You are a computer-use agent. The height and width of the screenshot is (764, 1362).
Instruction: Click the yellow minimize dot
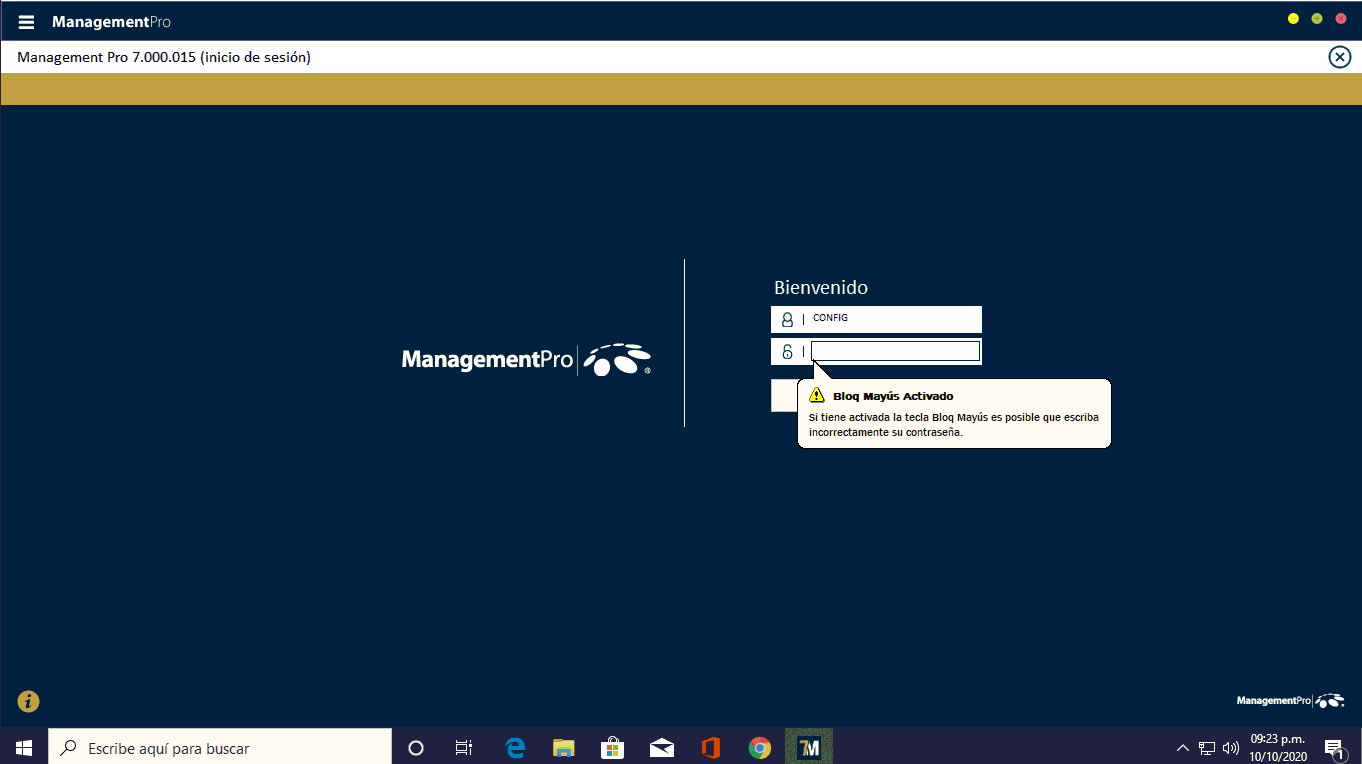coord(1293,19)
